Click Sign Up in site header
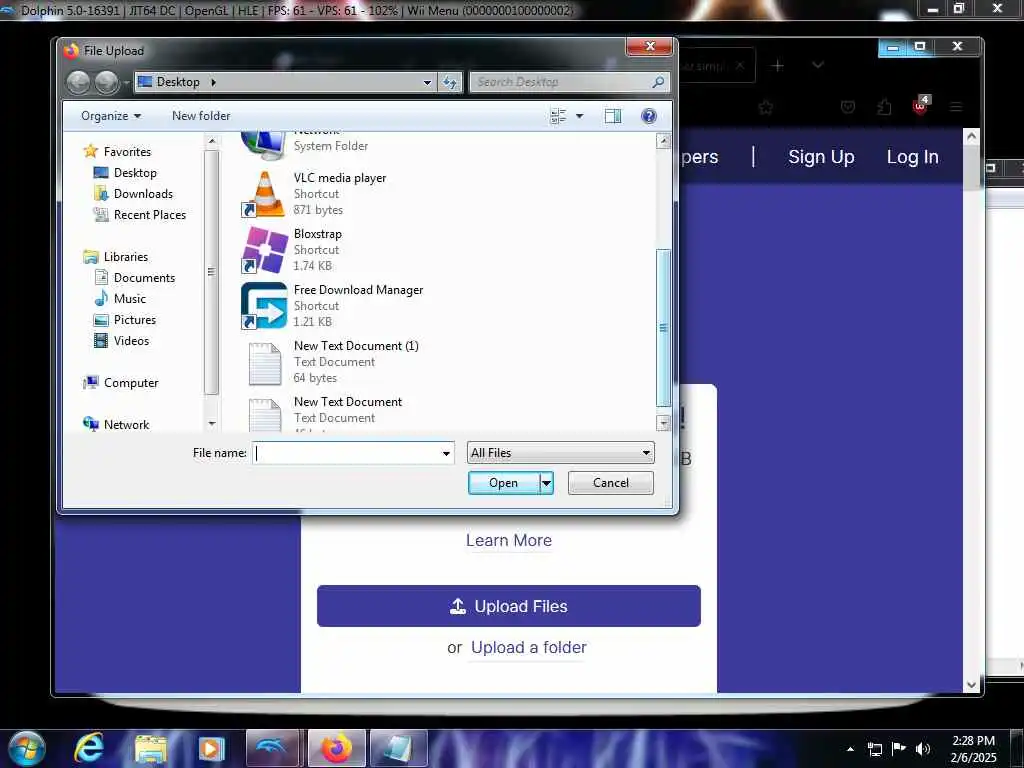The image size is (1024, 768). [x=821, y=157]
